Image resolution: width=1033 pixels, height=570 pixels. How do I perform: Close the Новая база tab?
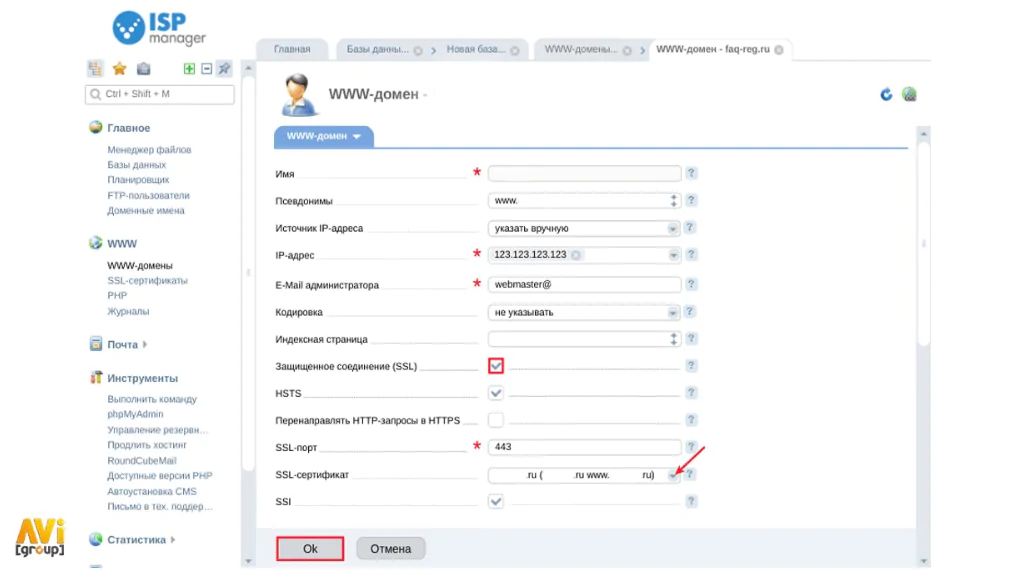(x=515, y=51)
